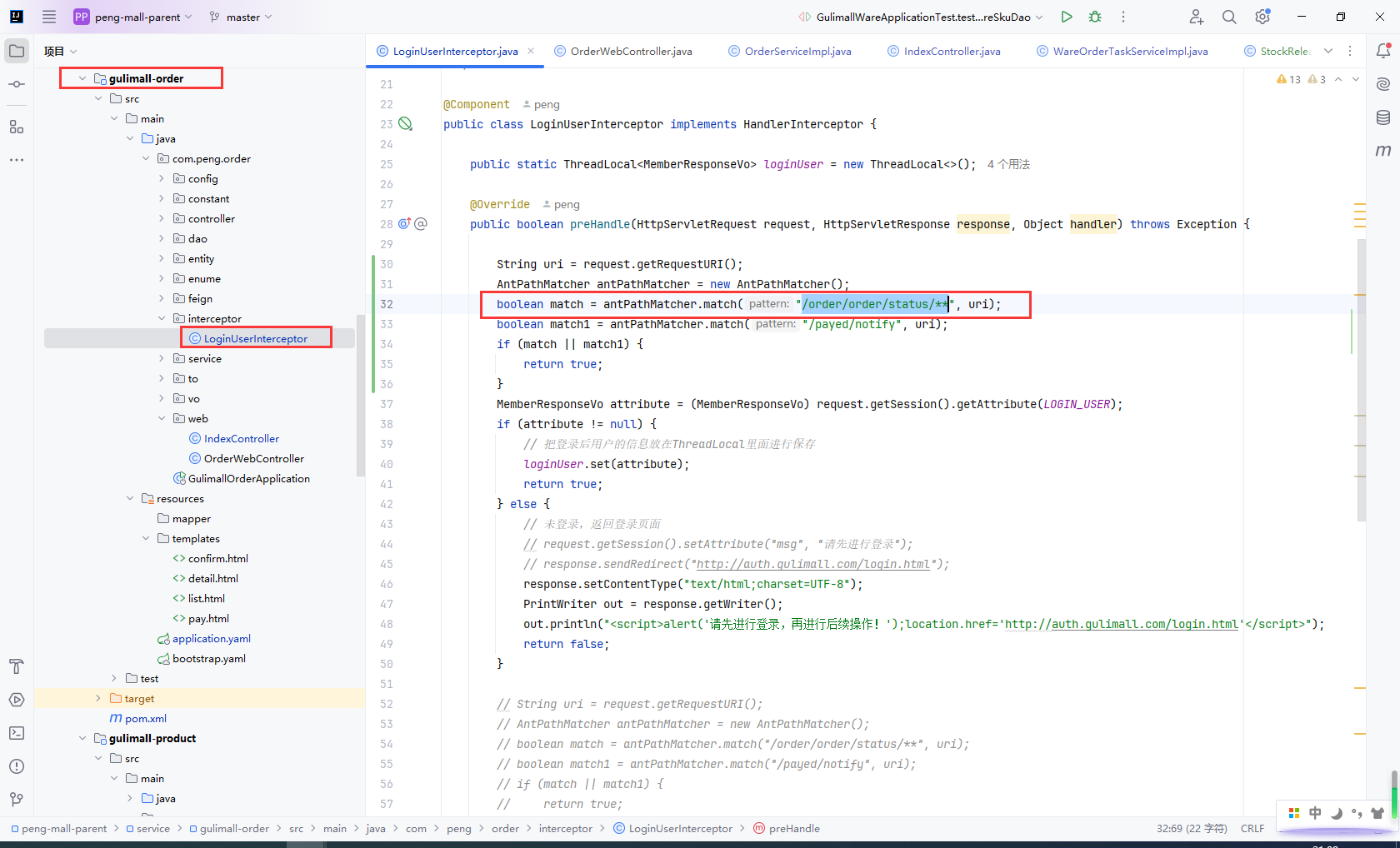Collapse the gulimall-order module
Viewport: 1400px width, 848px height.
coord(82,78)
